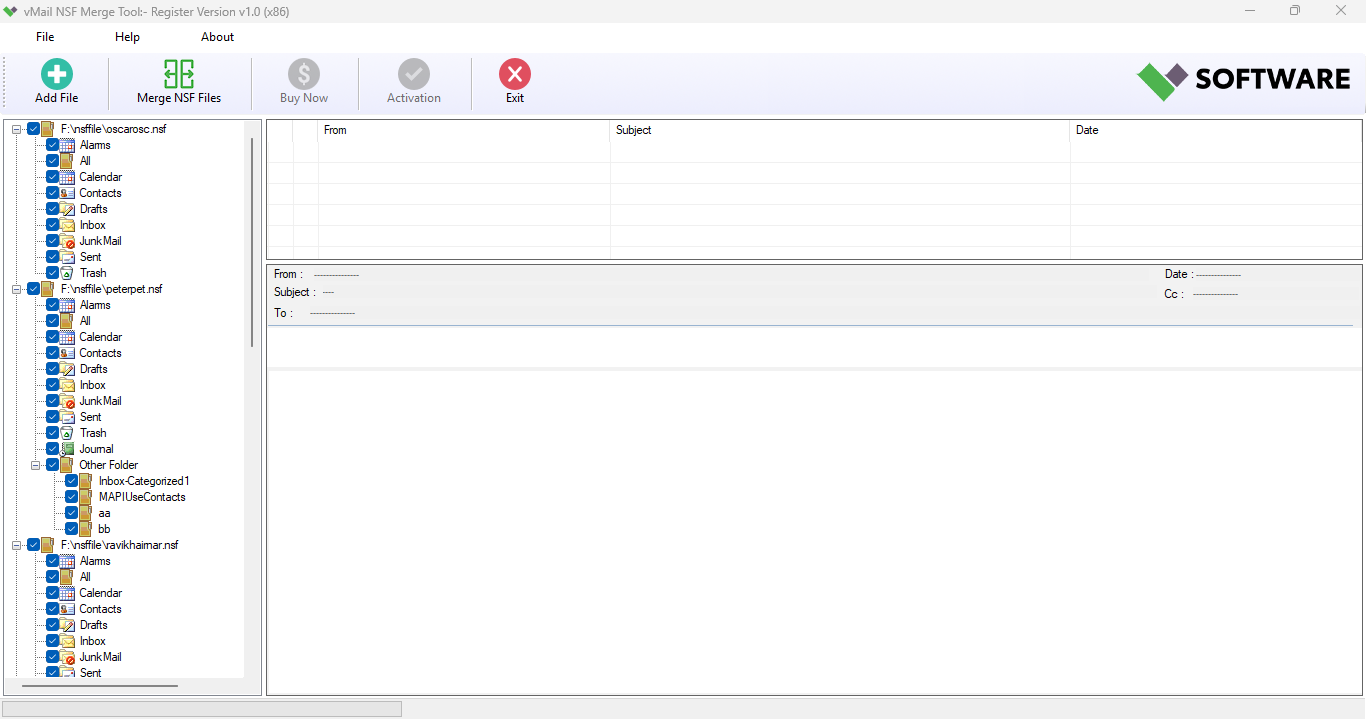Collapse the Other Folder node
This screenshot has height=720, width=1366.
36,465
